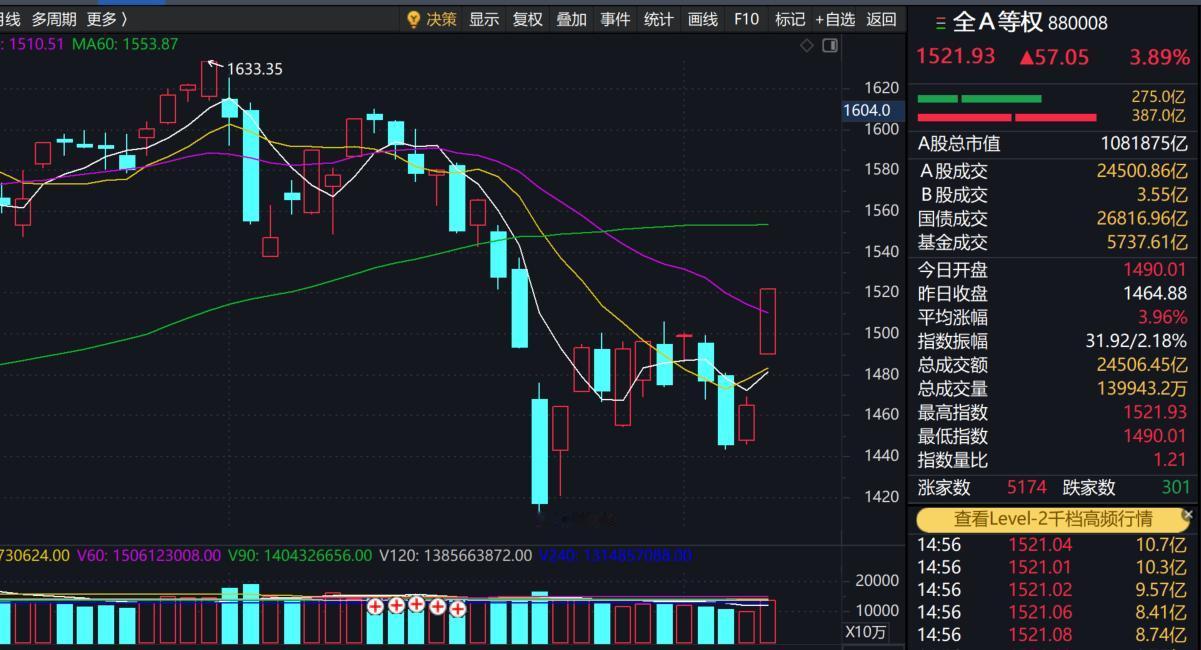Click the three-line icon beside 全A等权
The height and width of the screenshot is (650, 1201).
(x=941, y=22)
